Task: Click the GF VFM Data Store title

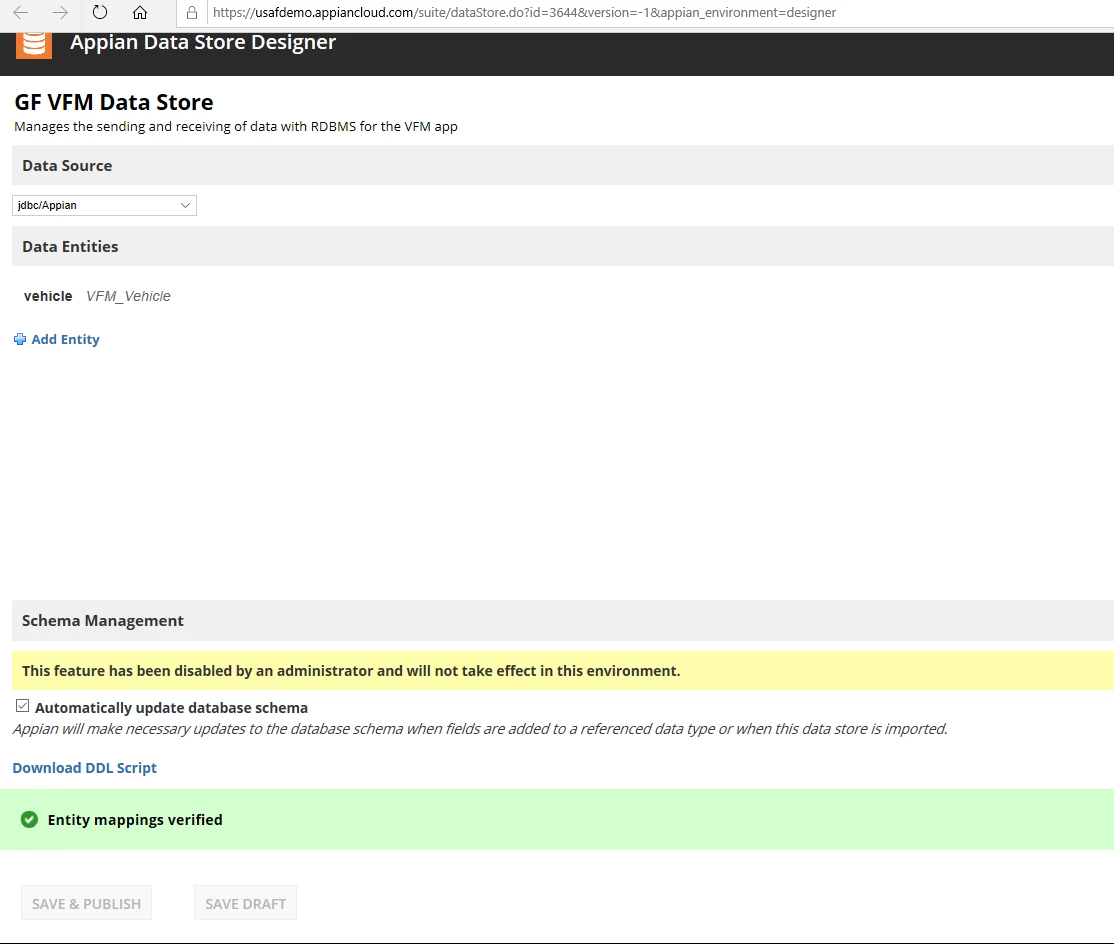Action: point(114,102)
